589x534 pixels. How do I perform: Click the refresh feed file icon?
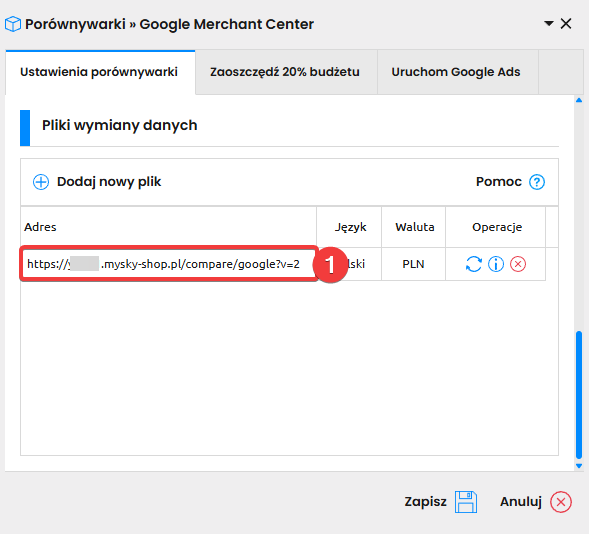[x=473, y=264]
